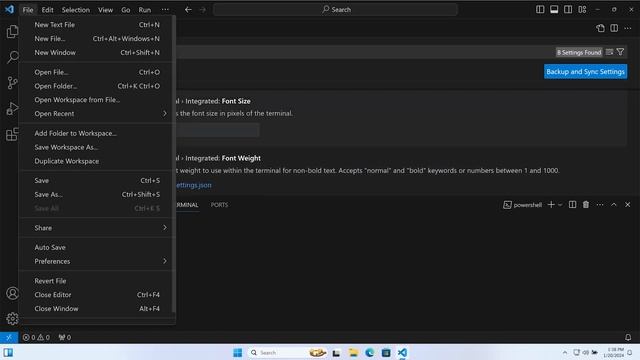Choose Save Workspace As...
Screen dimensions: 640x360
click(x=97, y=147)
